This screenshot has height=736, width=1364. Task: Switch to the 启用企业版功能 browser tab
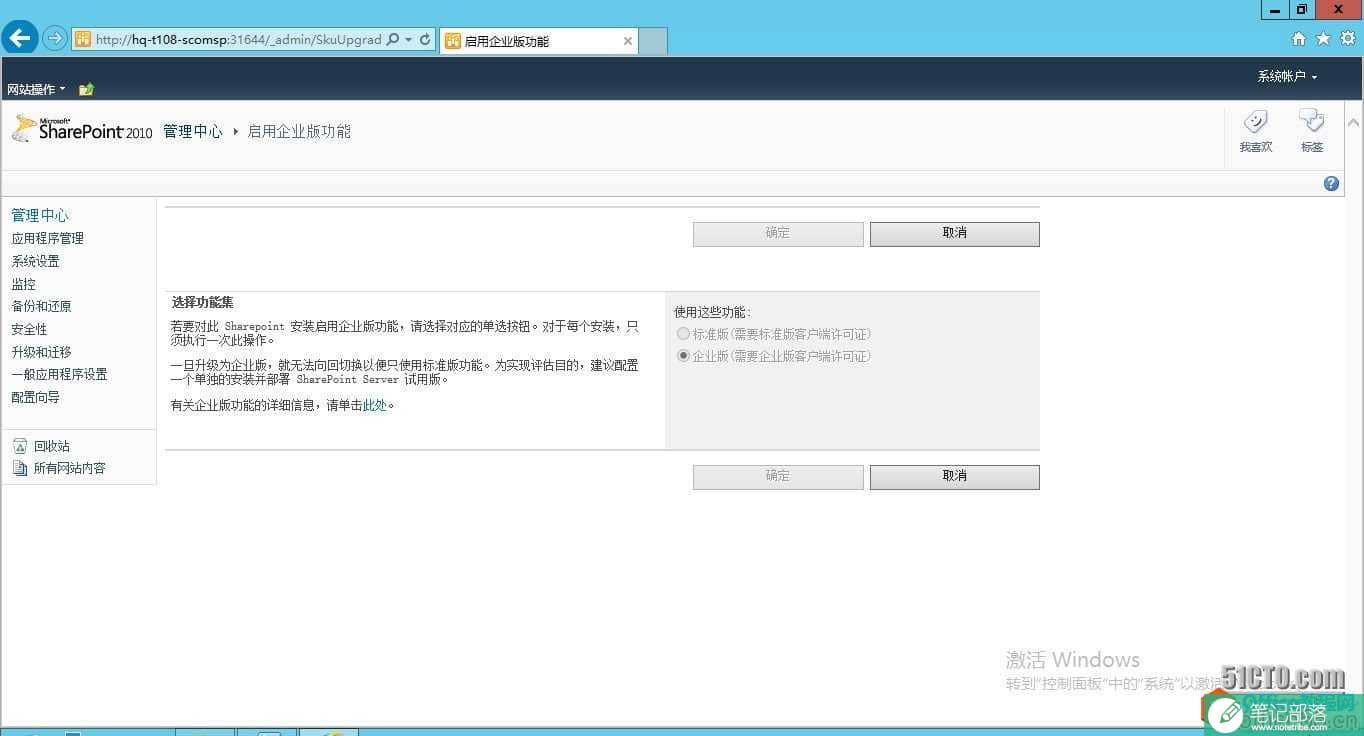tap(536, 41)
